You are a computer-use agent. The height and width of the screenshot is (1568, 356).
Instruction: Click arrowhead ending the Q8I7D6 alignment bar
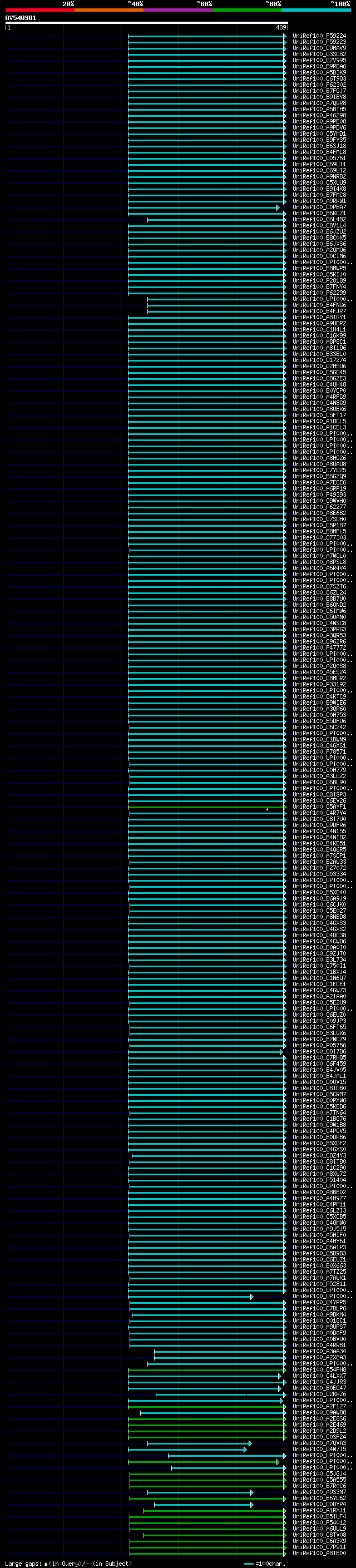[281, 1052]
